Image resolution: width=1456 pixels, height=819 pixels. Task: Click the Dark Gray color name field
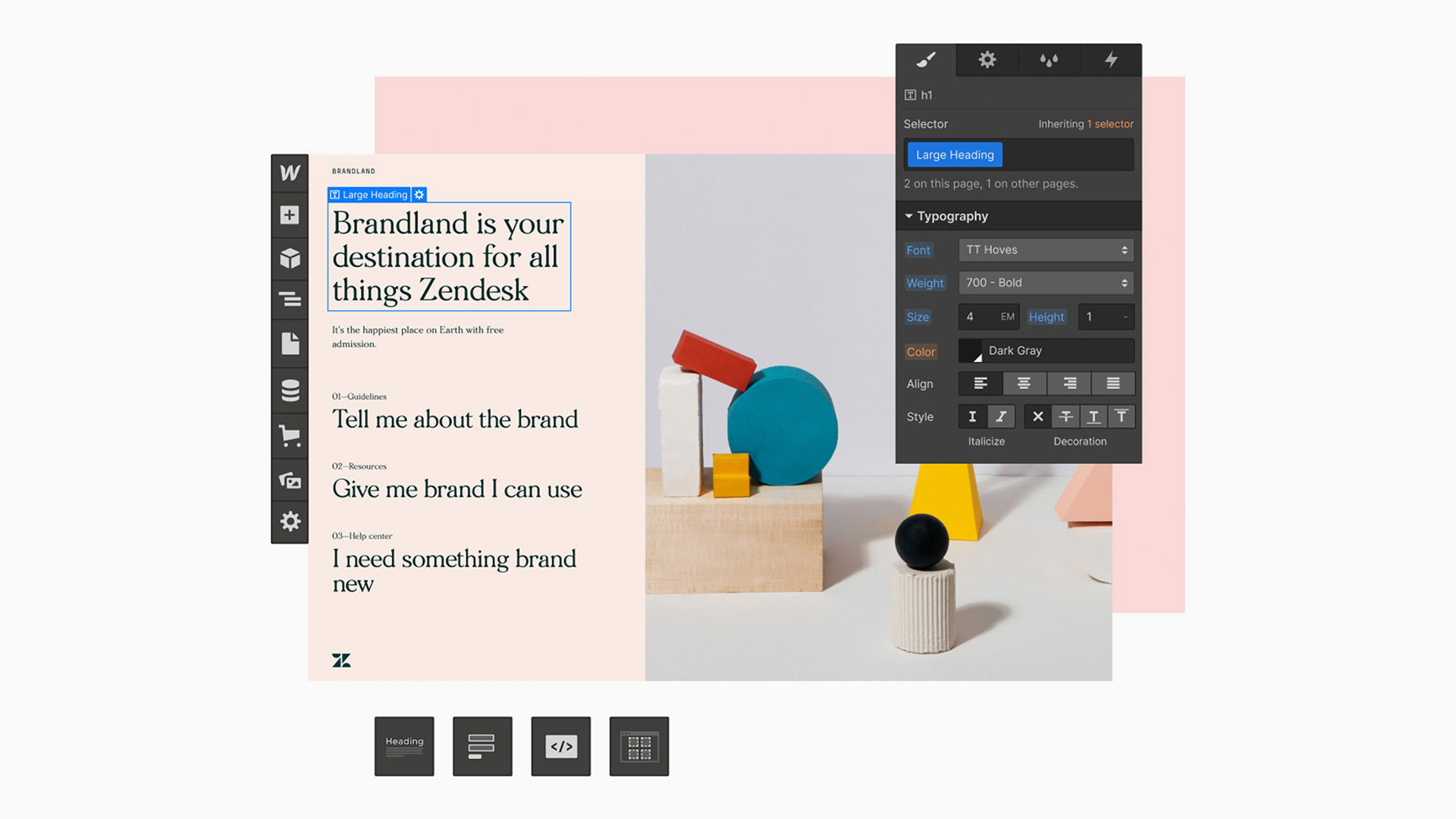[1059, 351]
